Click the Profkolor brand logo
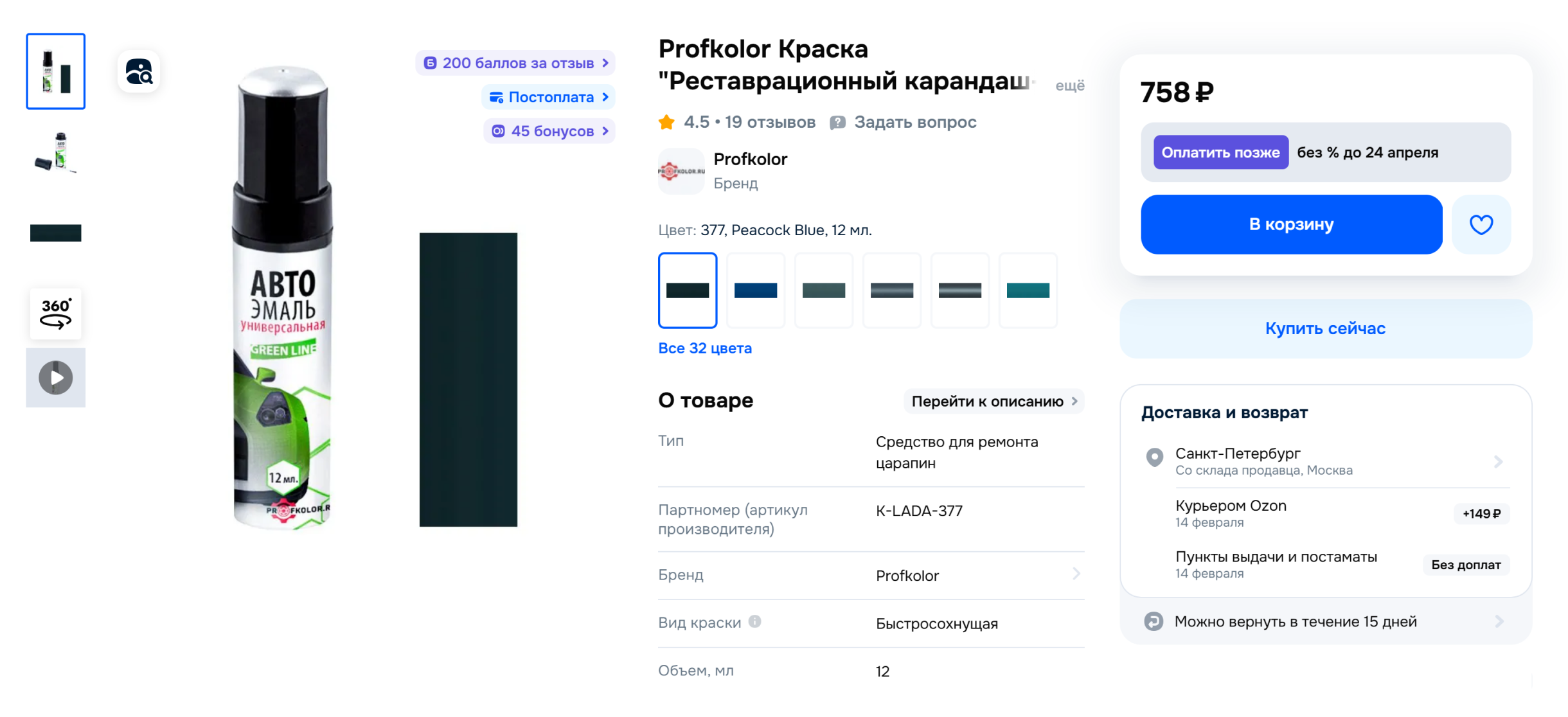Viewport: 1568px width, 717px height. [681, 172]
